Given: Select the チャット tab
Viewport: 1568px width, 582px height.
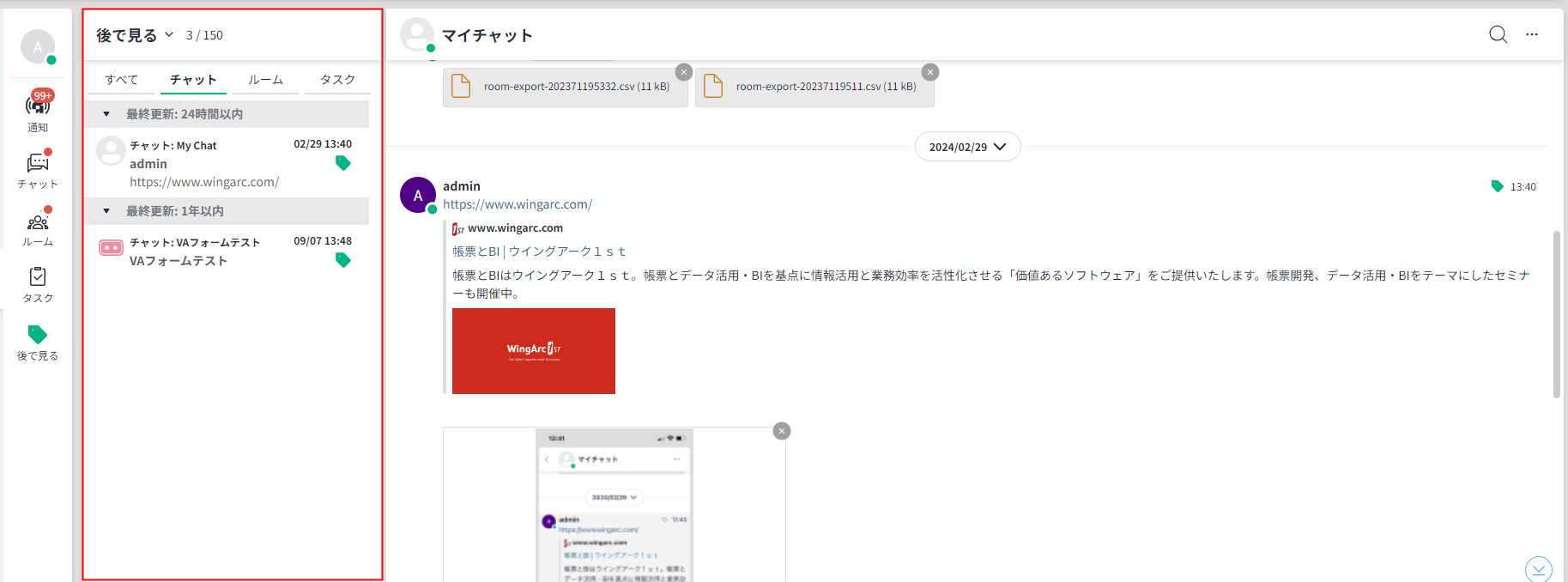Looking at the screenshot, I should (x=193, y=80).
